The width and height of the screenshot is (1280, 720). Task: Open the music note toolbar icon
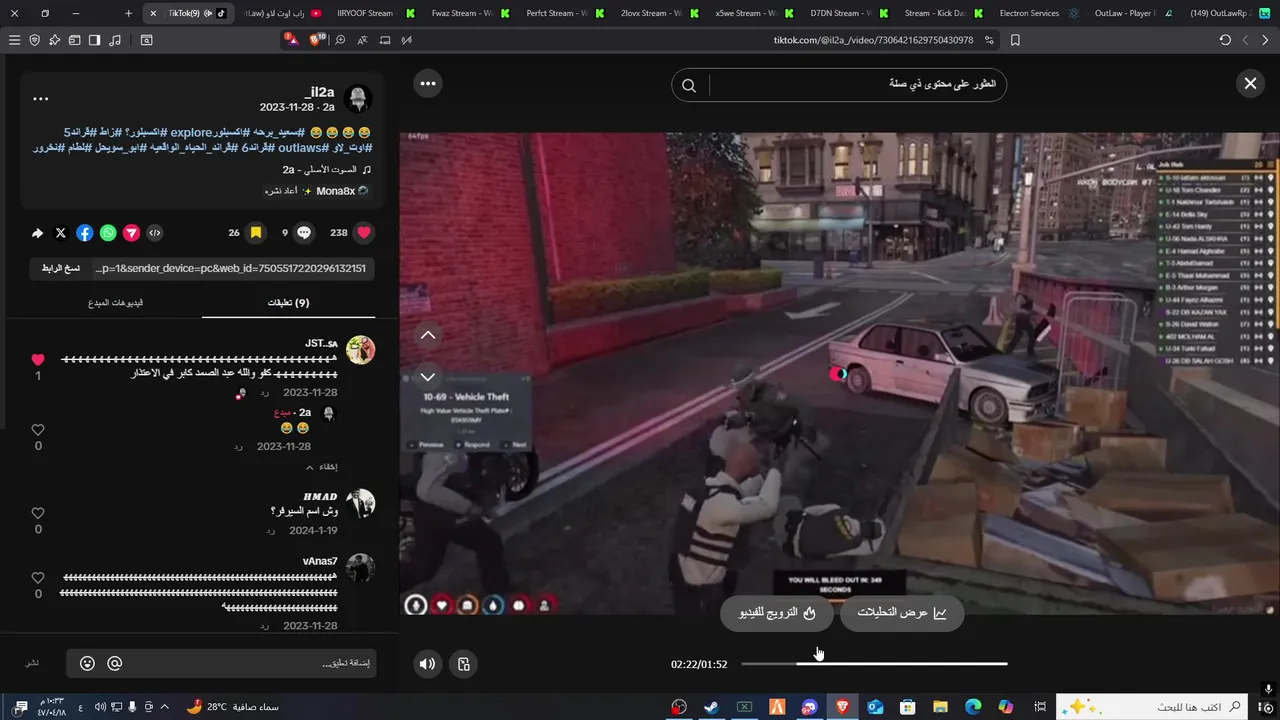115,40
